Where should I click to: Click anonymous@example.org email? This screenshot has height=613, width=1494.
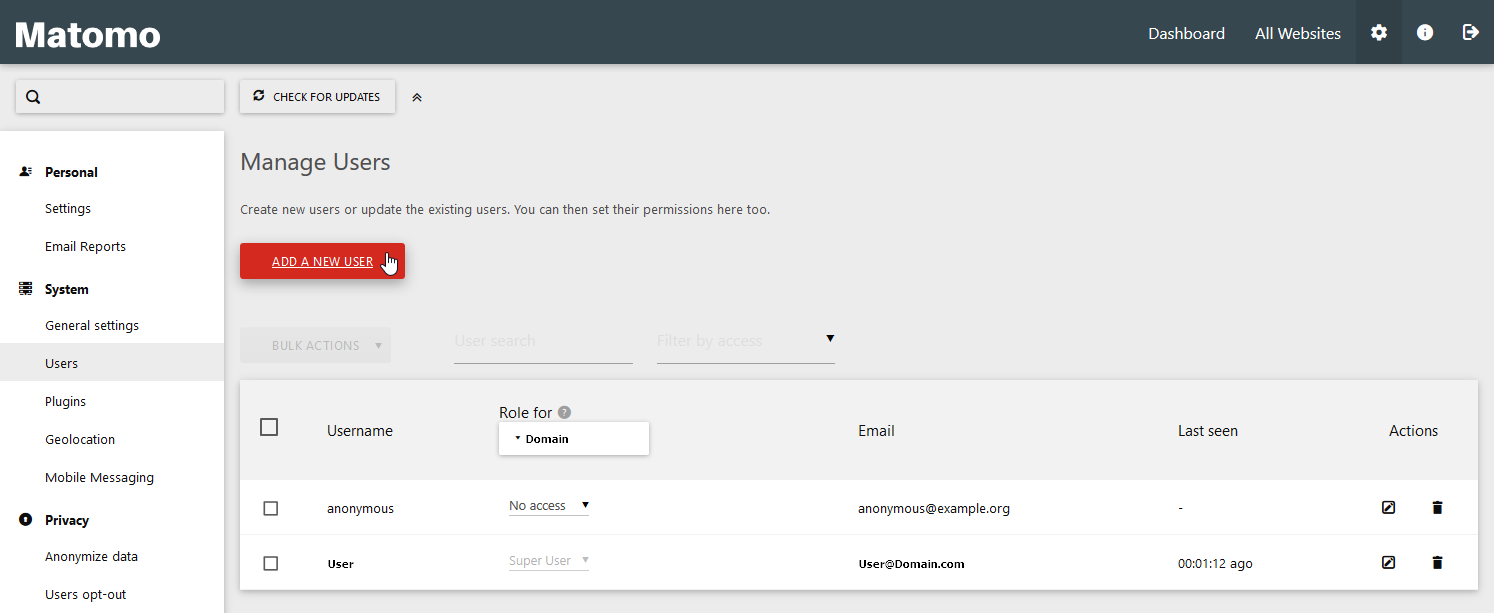pos(934,508)
